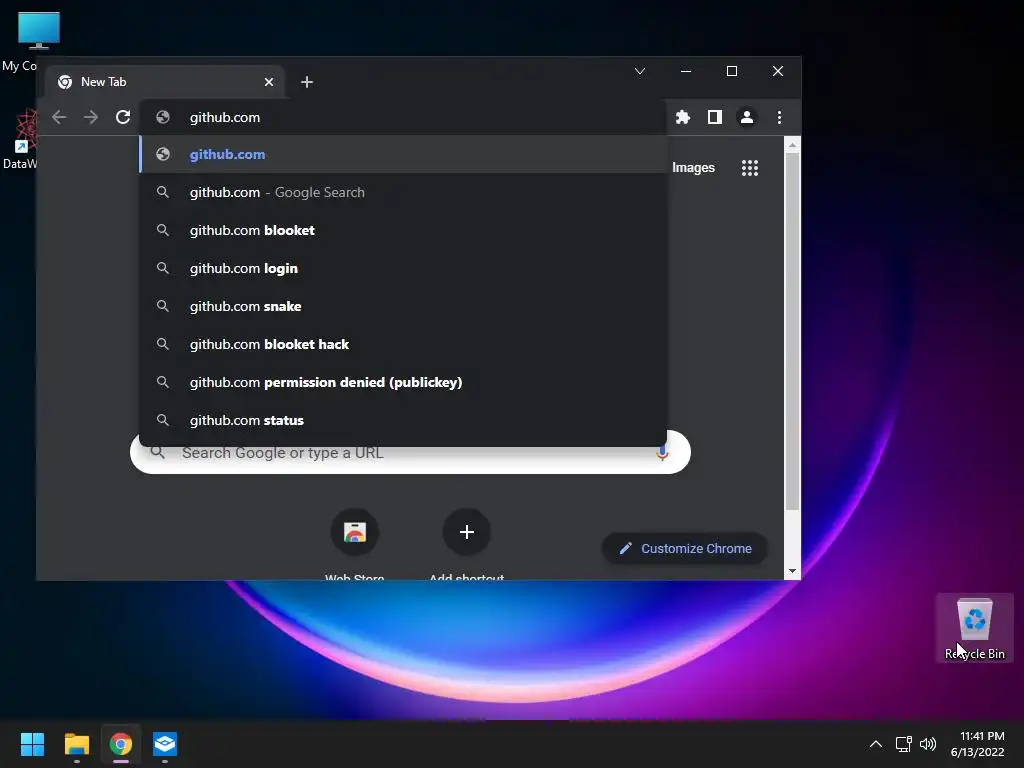Expand the tab search chevron
This screenshot has width=1024, height=768.
[640, 71]
